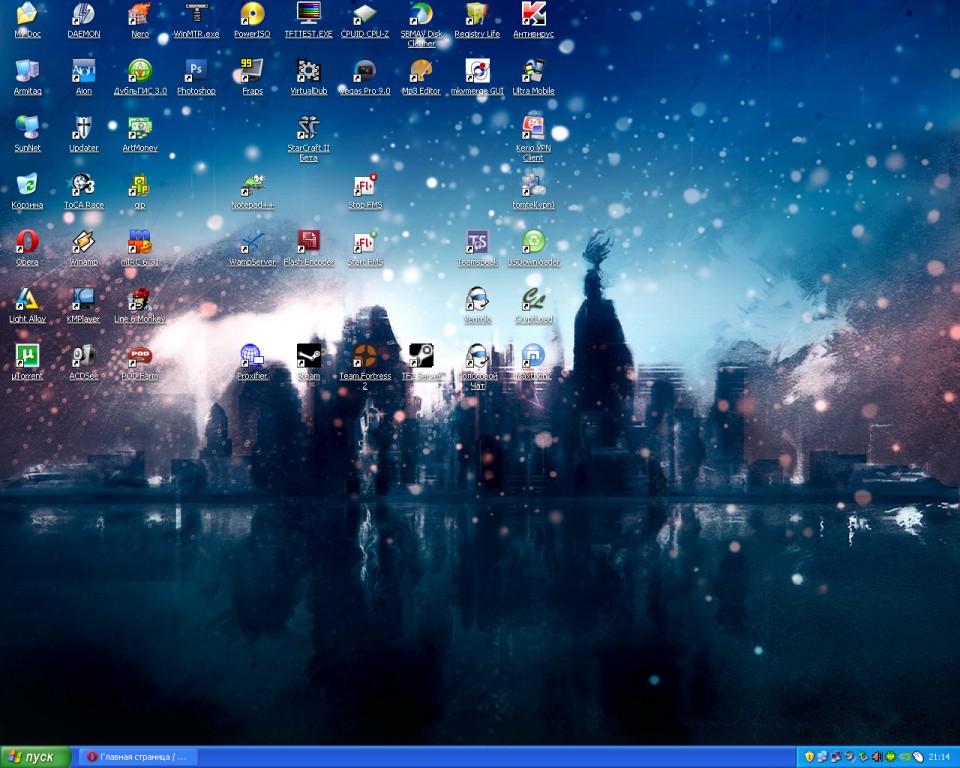Click the volume speaker tray icon

[x=877, y=757]
